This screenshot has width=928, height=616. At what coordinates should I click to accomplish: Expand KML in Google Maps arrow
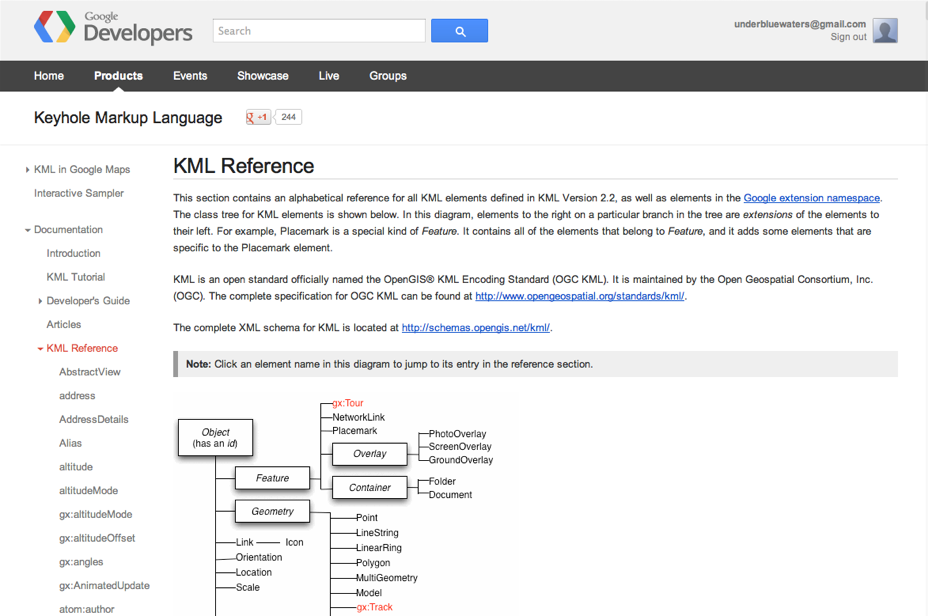(27, 170)
